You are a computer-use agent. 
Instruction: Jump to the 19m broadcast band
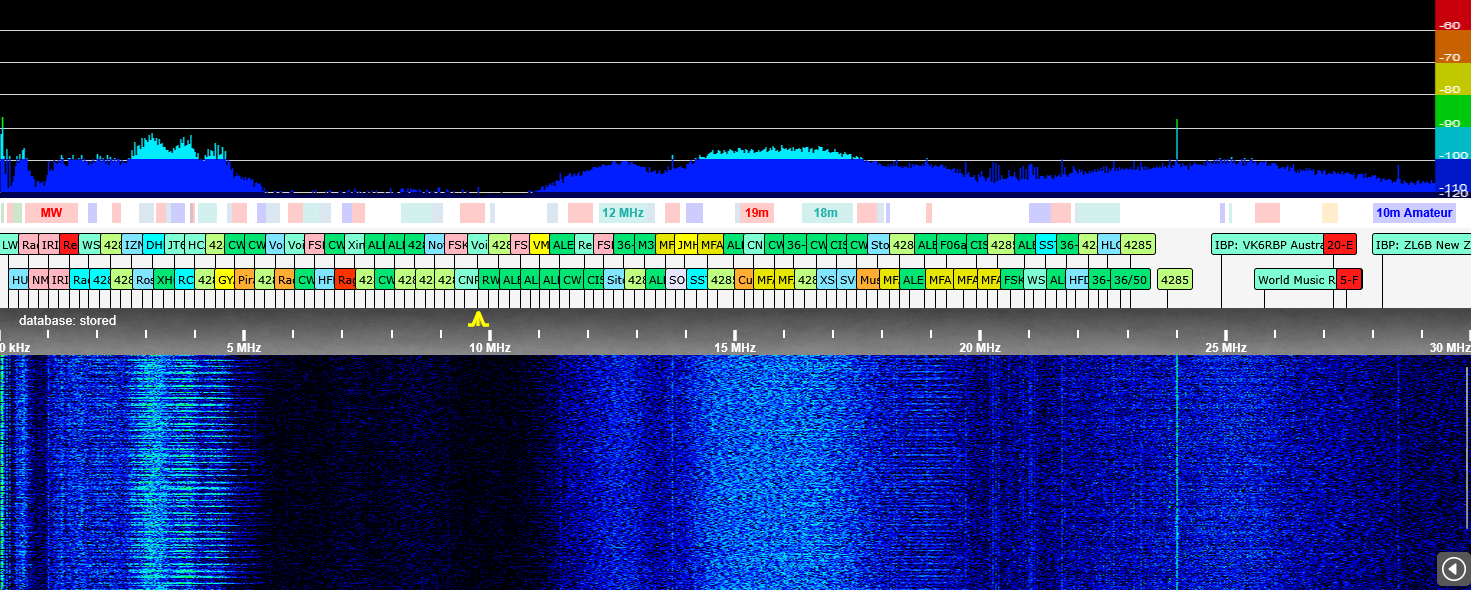(756, 213)
